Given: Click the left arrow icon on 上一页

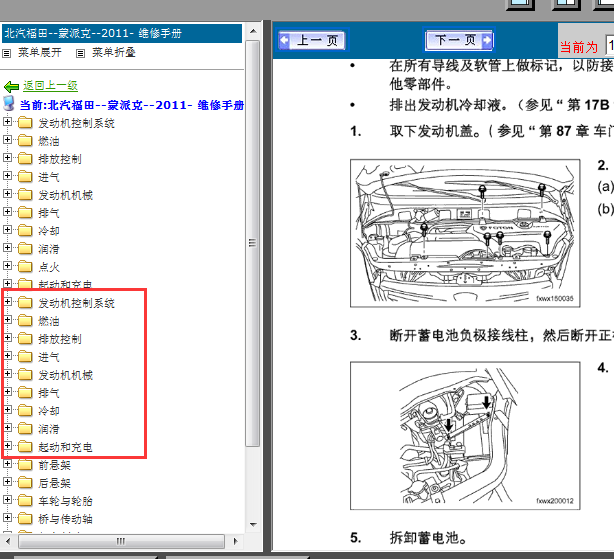Looking at the screenshot, I should [x=284, y=40].
